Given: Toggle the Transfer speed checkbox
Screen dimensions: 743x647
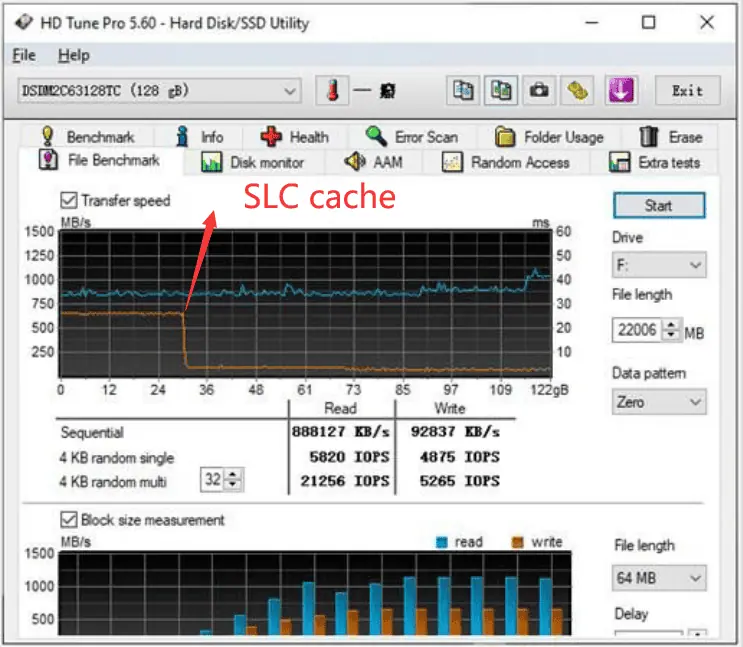Looking at the screenshot, I should [69, 200].
